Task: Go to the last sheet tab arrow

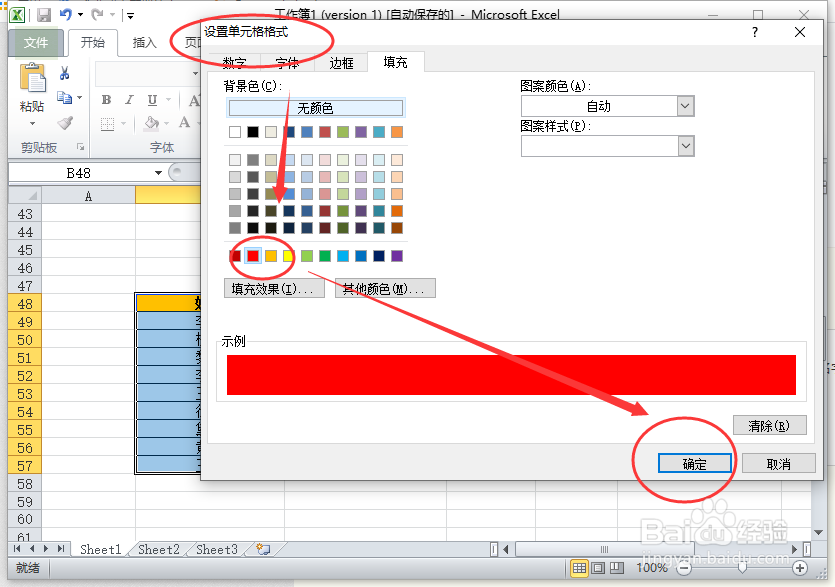Action: [x=61, y=549]
